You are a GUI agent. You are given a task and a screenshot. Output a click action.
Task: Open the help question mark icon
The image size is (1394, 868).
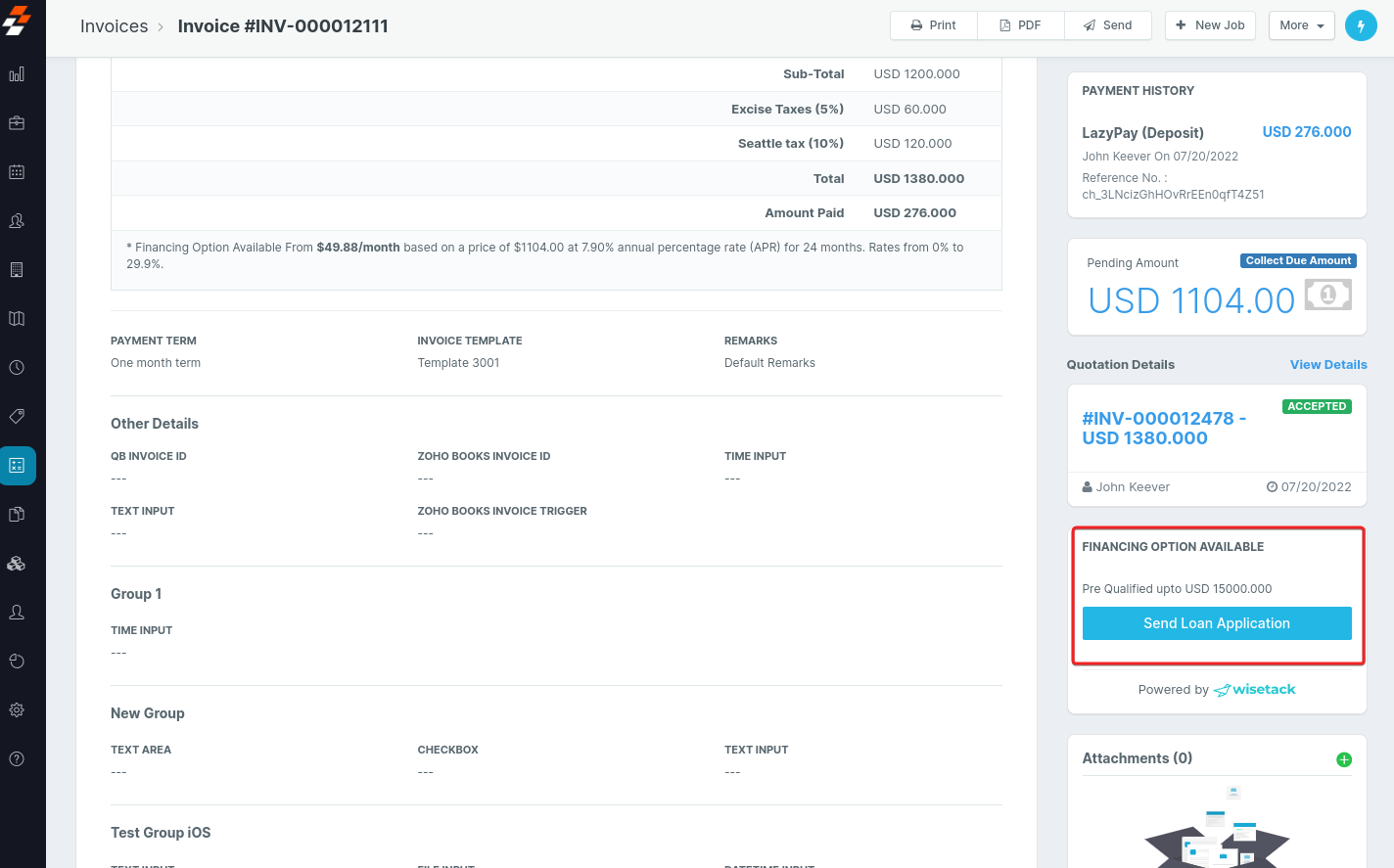[17, 759]
